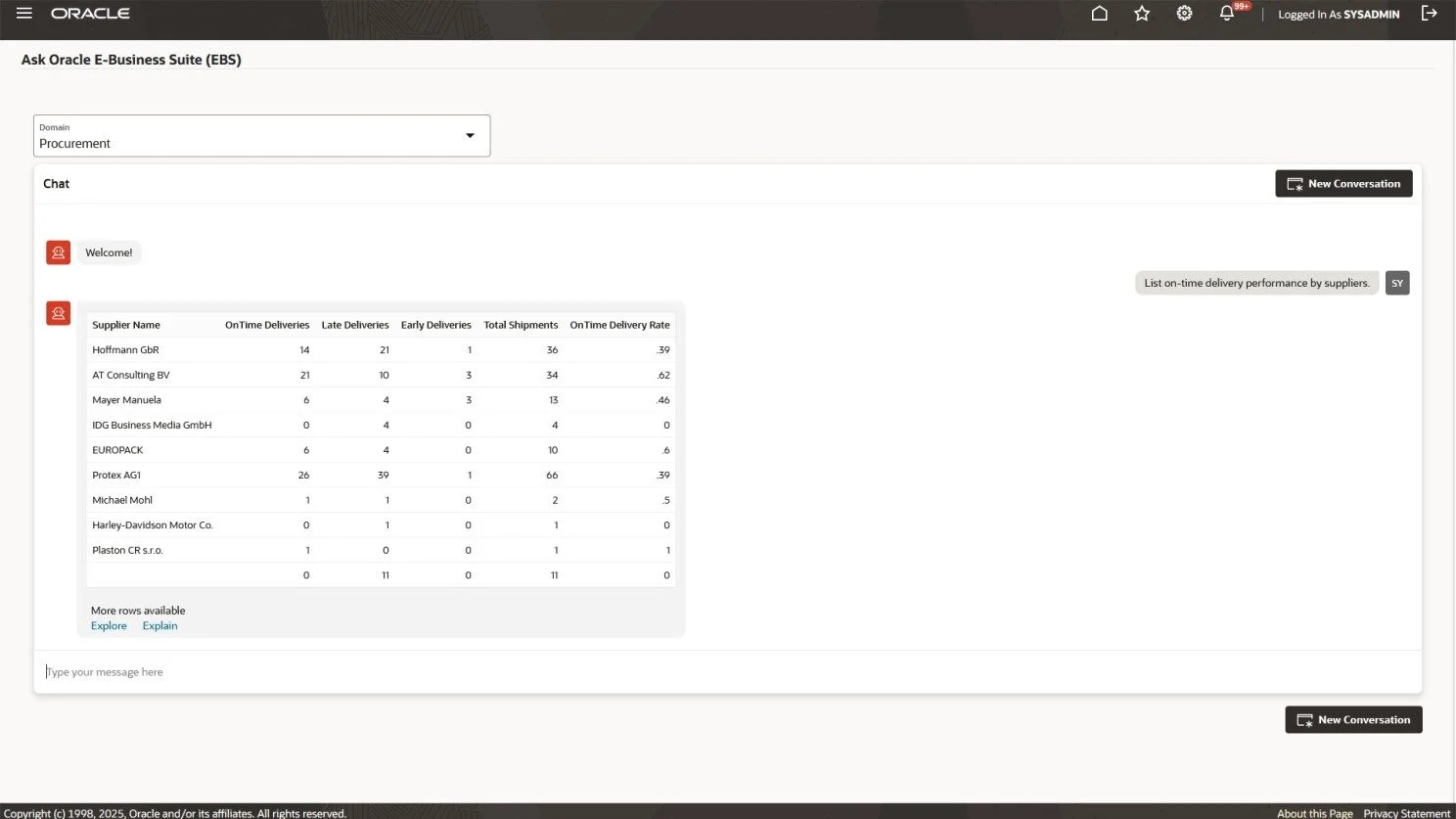
Task: Click the Welcome! chat message
Action: 109,252
